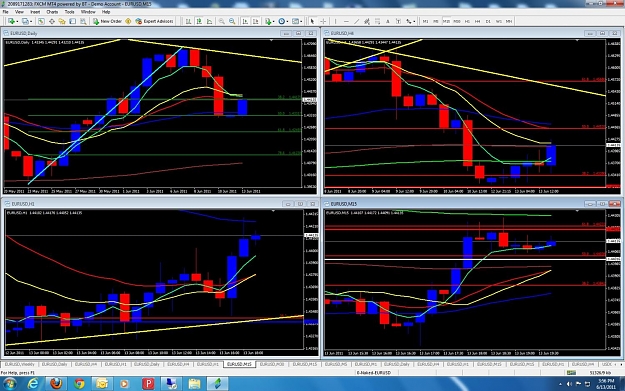
Task: Toggle Expert Advisors on or off
Action: (x=155, y=21)
